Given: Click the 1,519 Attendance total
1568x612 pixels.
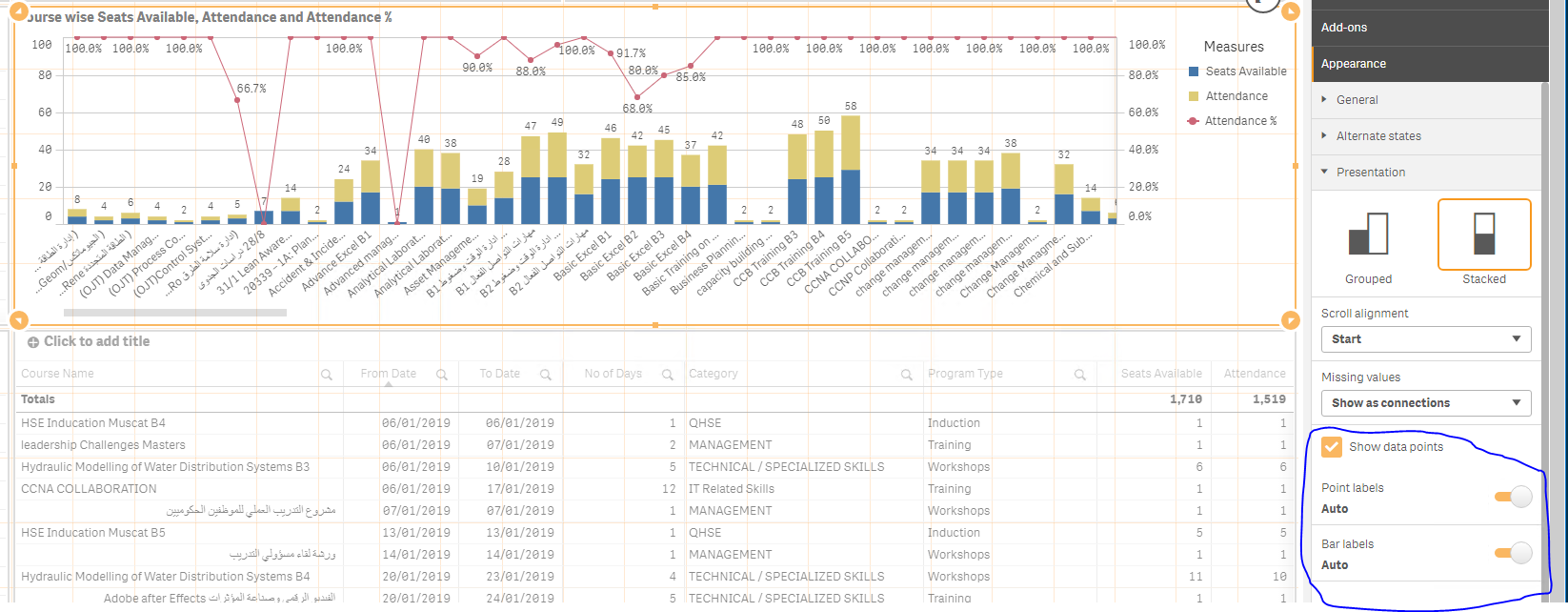Looking at the screenshot, I should pos(1270,399).
